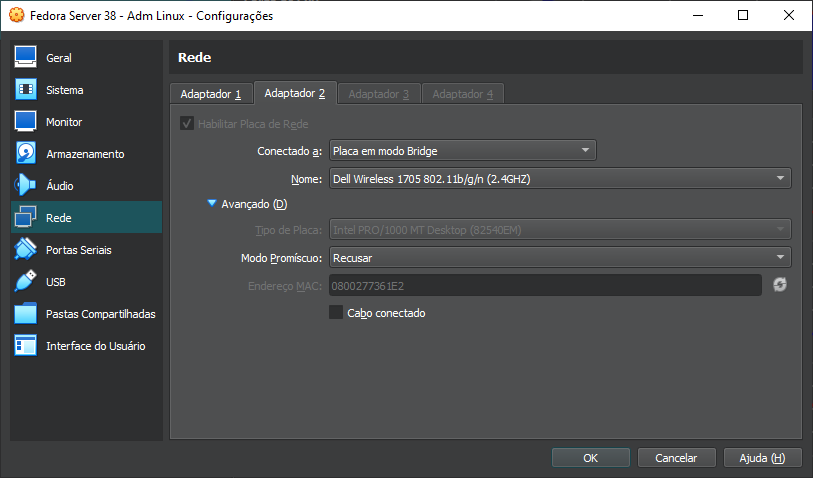Switch to the Adaptador 1 tab
813x478 pixels.
pyautogui.click(x=211, y=94)
